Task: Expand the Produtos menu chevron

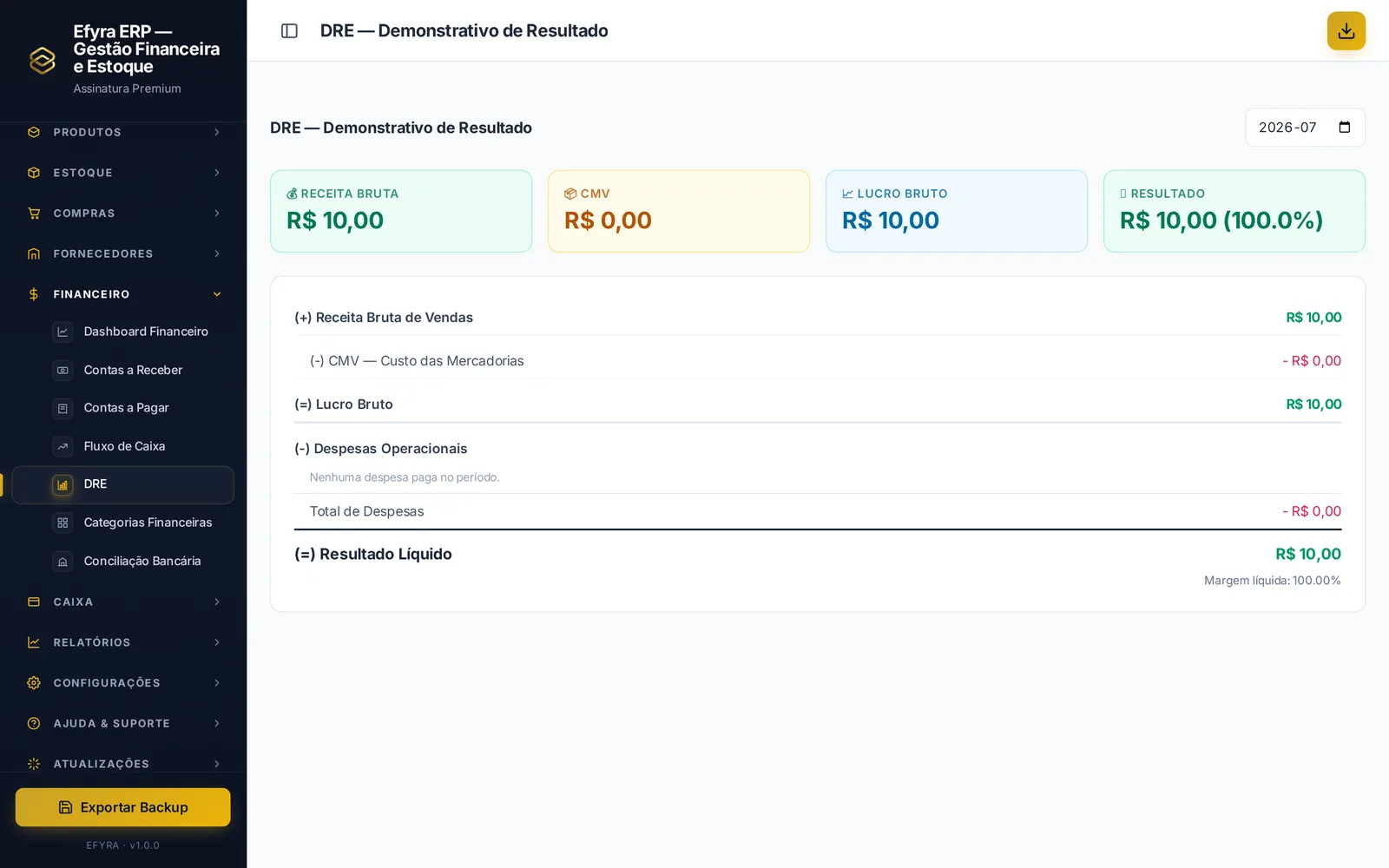Action: [x=217, y=132]
